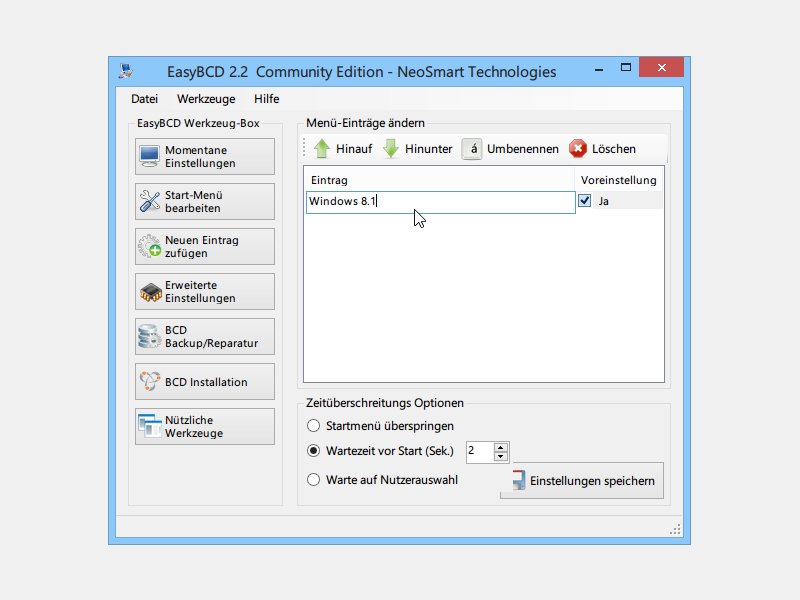The image size is (800, 600).
Task: Open the Momentane Einstellungen section
Action: click(x=205, y=157)
